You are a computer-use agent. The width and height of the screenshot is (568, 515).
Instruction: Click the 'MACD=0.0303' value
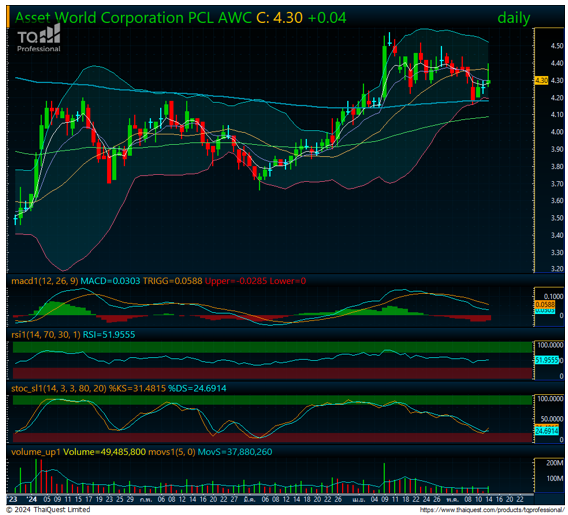(x=110, y=281)
